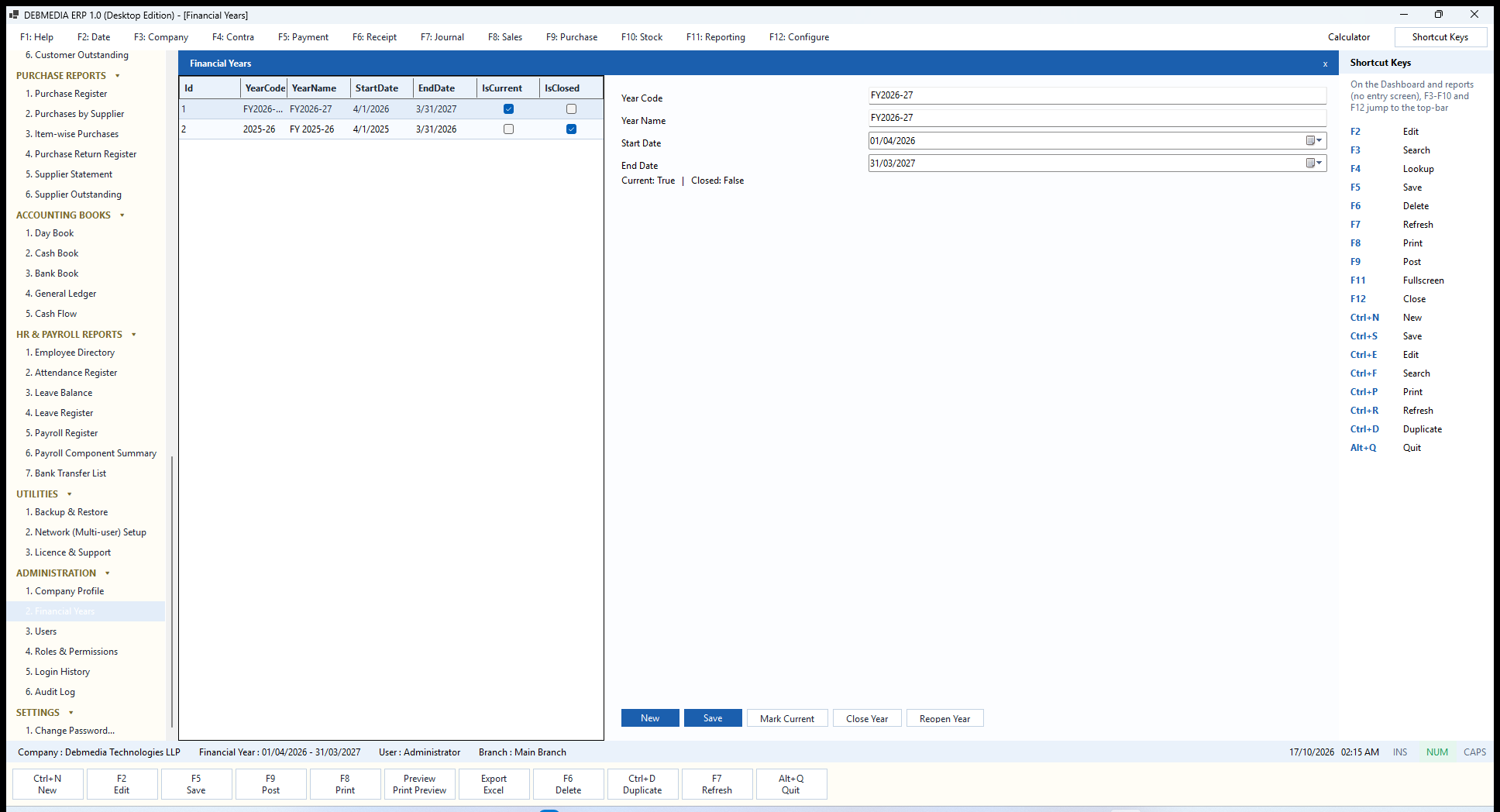The image size is (1500, 812).
Task: Click the Start Date field value
Action: click(893, 141)
